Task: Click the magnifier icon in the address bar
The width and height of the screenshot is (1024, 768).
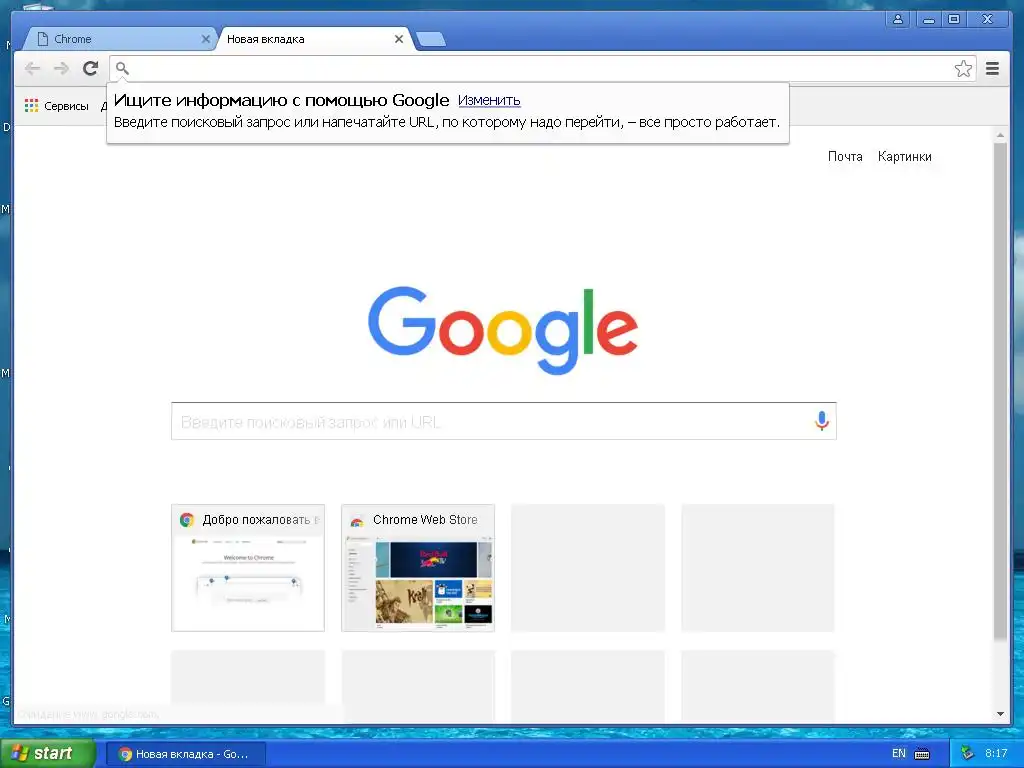Action: click(x=122, y=68)
